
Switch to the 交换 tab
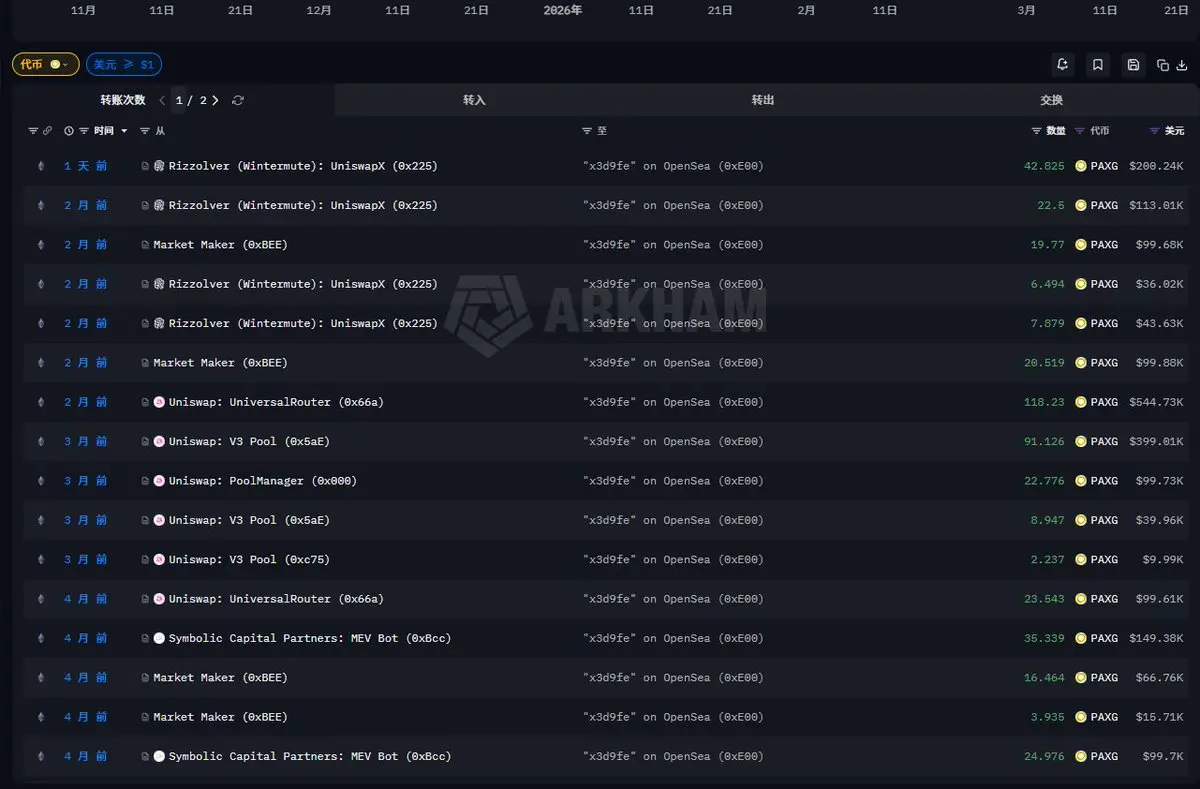[1051, 100]
